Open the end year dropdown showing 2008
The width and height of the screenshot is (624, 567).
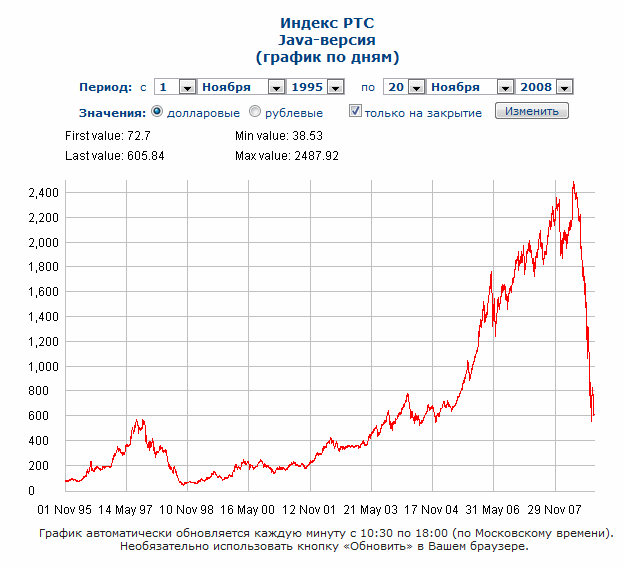544,87
